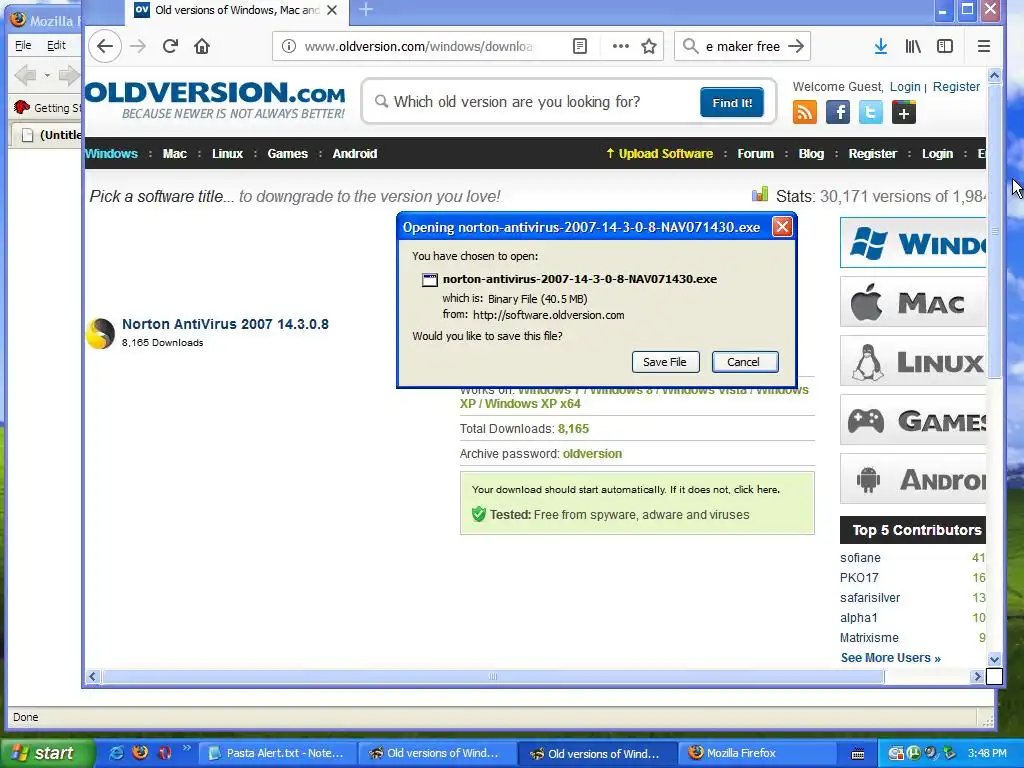Open the Firefox hamburger menu
Screen dimensions: 1024x768
pos(984,46)
